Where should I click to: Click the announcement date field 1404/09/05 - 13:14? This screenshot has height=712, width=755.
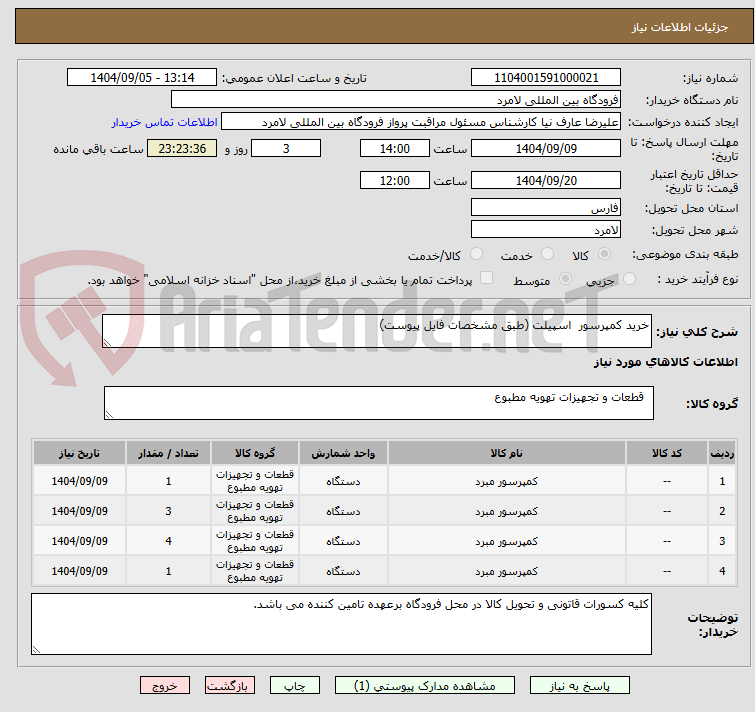pos(142,78)
